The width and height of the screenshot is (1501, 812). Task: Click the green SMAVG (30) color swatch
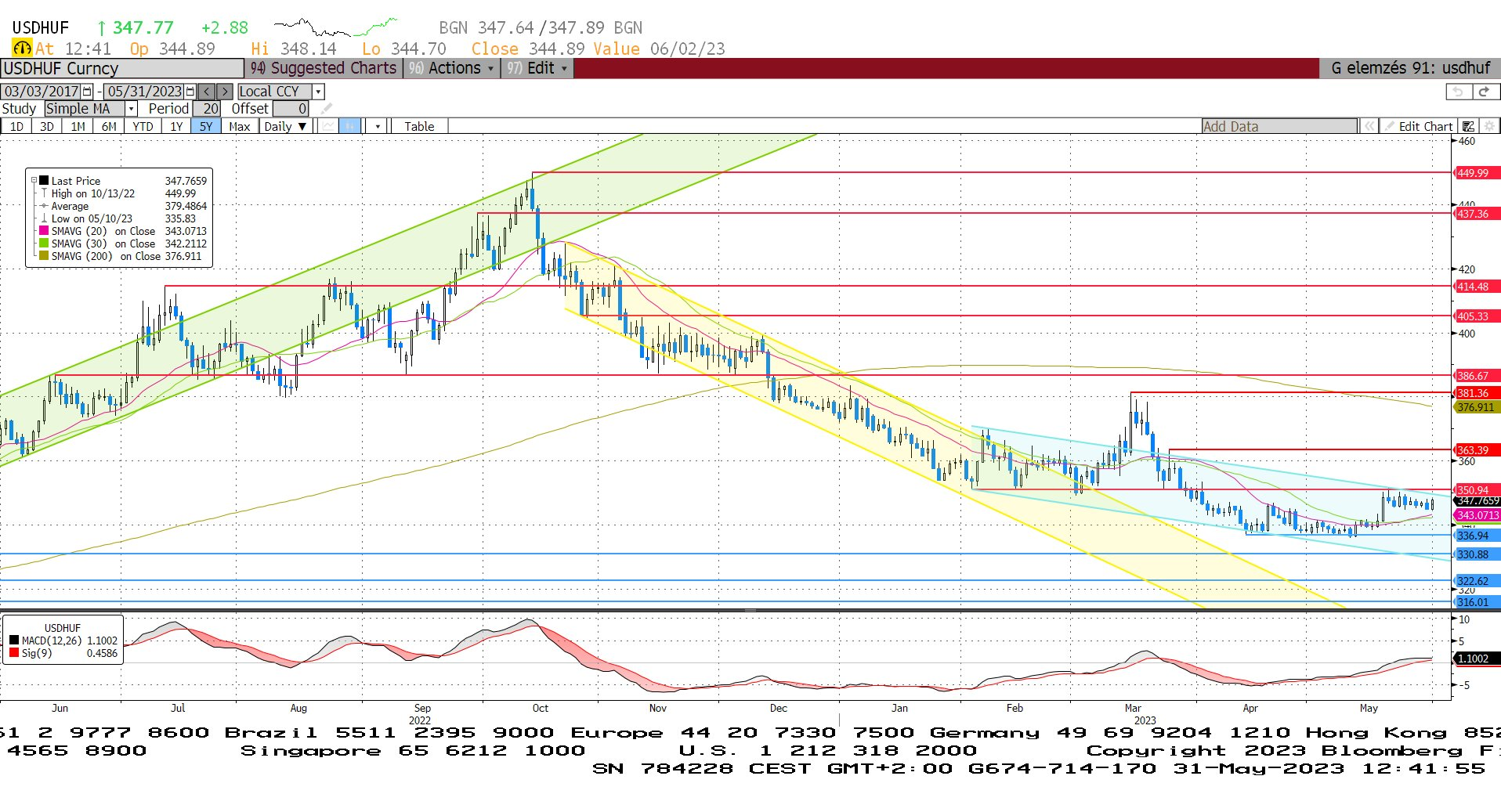[x=45, y=244]
